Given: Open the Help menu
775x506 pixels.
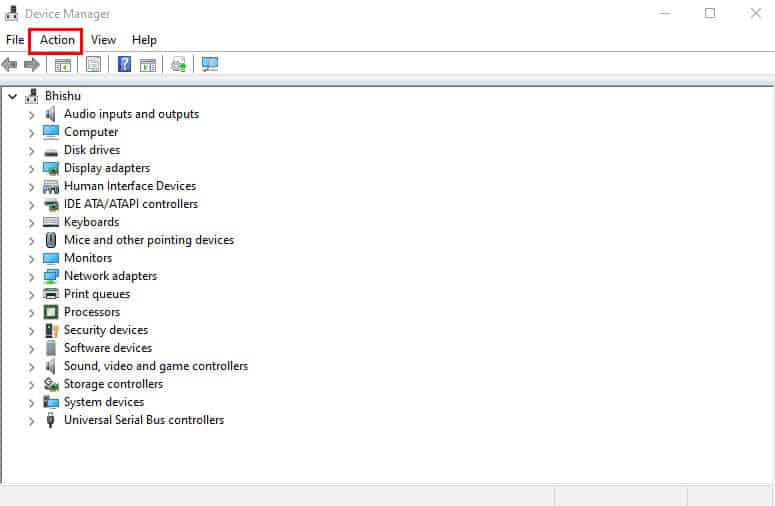Looking at the screenshot, I should (144, 40).
